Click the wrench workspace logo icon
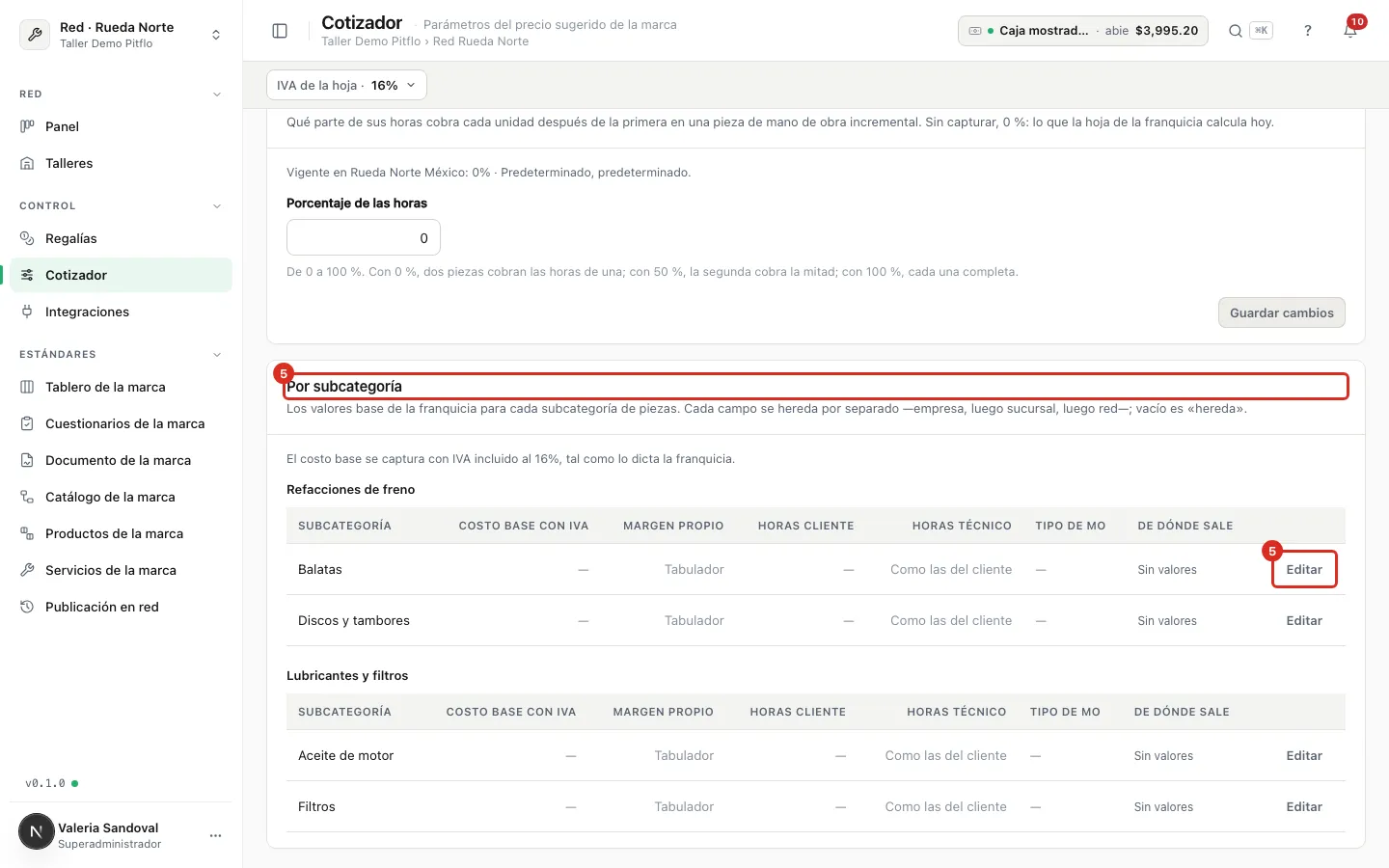The image size is (1389, 868). point(36,35)
